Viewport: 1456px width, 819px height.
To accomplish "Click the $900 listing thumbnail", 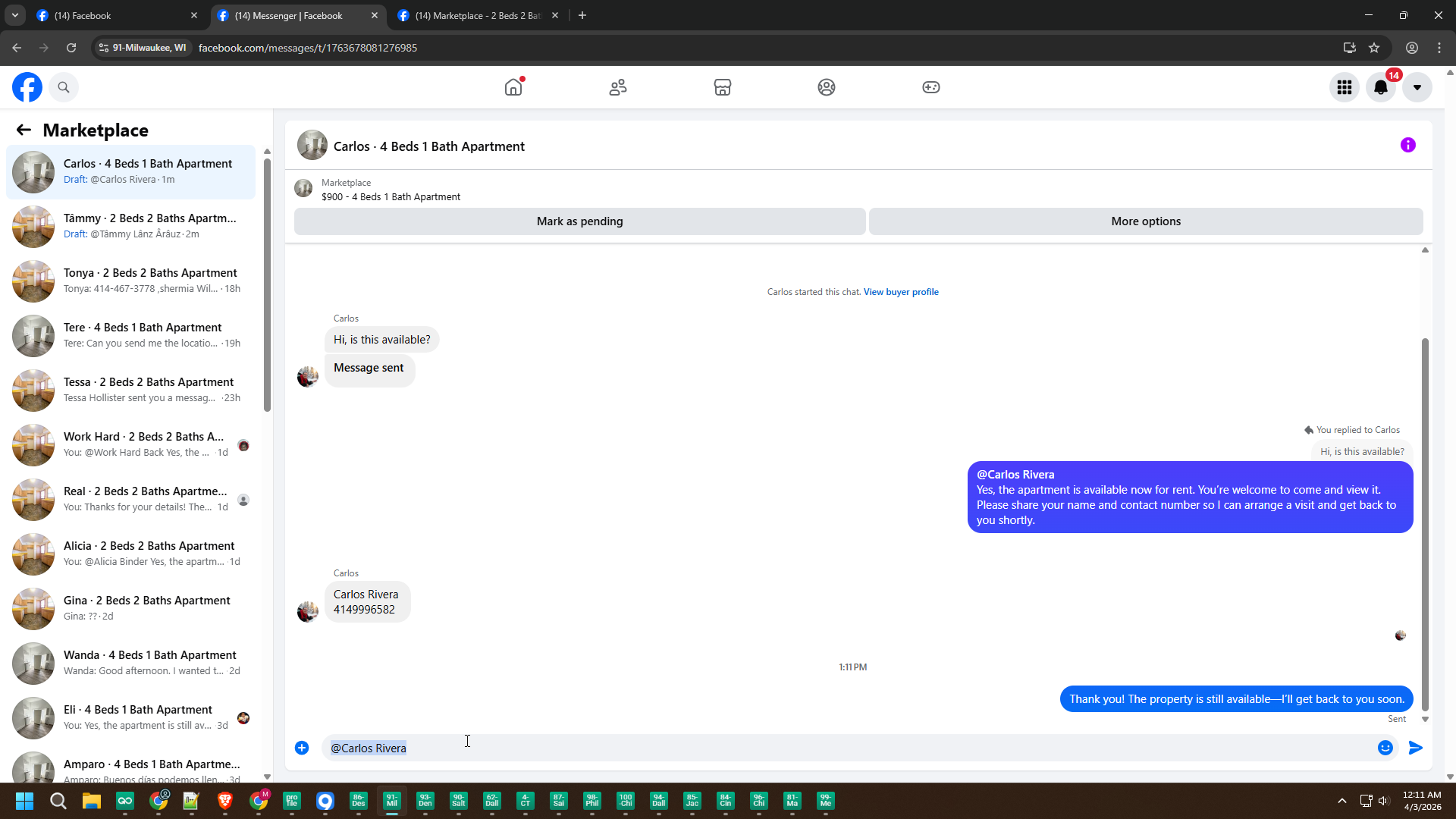I will click(x=303, y=188).
